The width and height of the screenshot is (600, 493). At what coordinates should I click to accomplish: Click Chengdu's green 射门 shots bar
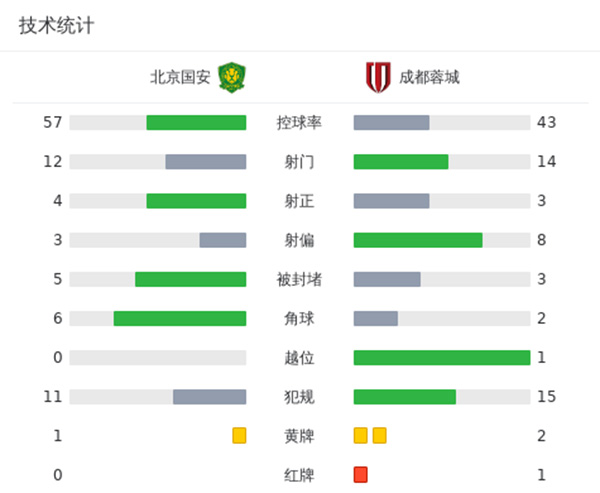point(401,162)
